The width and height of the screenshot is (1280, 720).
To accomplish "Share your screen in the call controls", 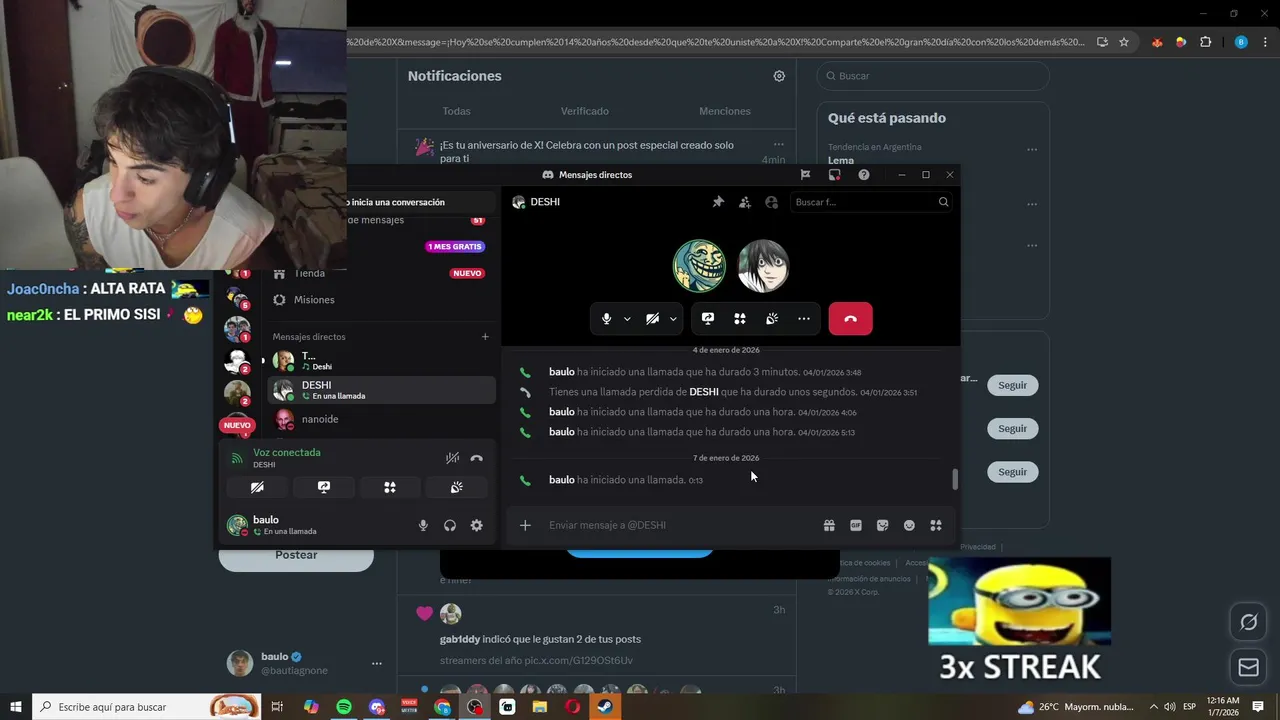I will 708,319.
